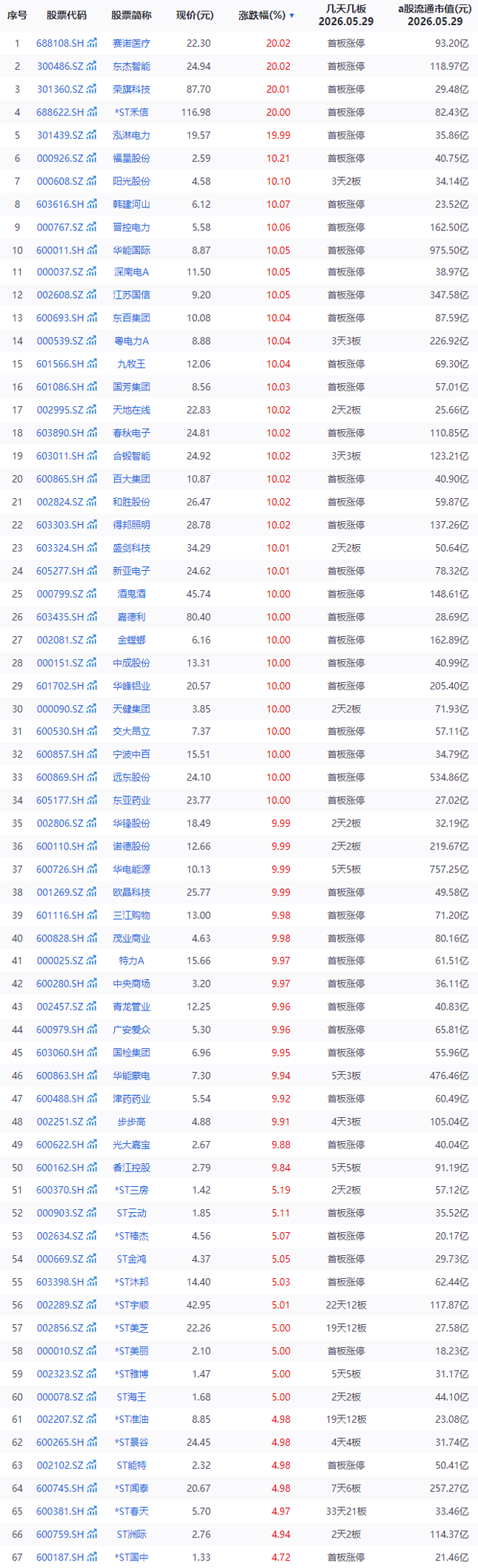Click chart icon beside 600187.SH
This screenshot has height=1568, width=478.
(92, 1557)
